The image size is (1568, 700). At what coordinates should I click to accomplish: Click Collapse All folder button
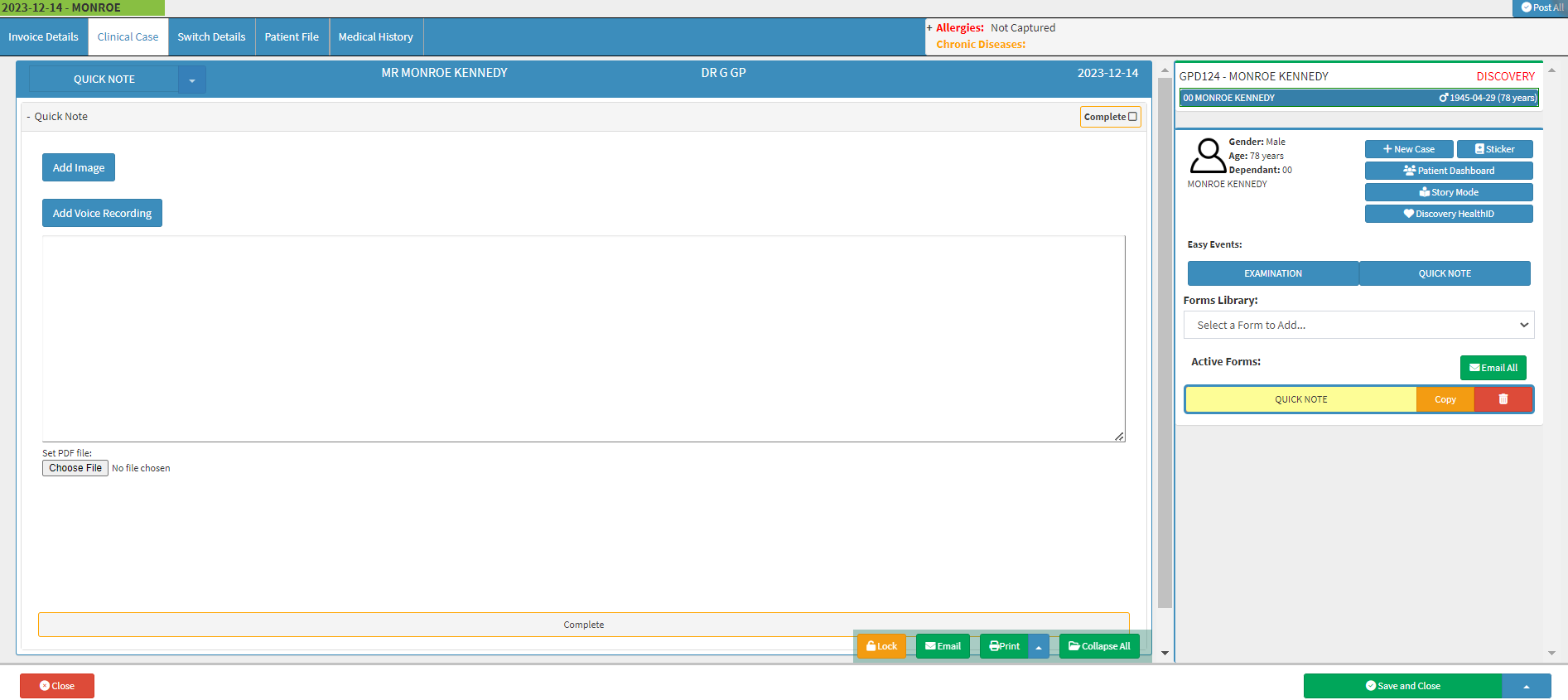tap(1099, 646)
